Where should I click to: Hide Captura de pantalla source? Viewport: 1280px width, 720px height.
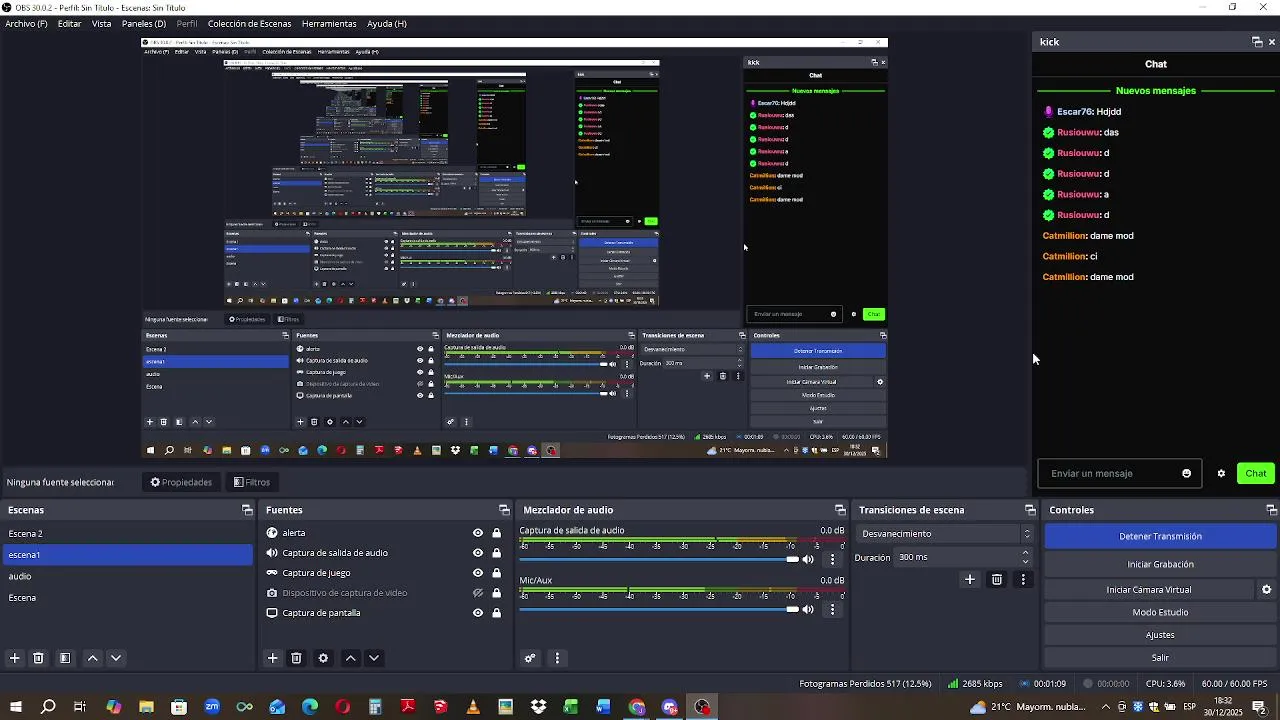478,613
